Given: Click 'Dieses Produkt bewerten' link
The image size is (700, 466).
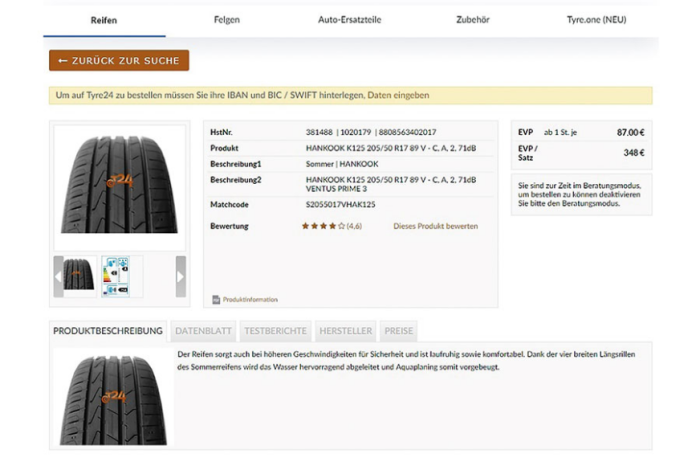Looking at the screenshot, I should 435,226.
